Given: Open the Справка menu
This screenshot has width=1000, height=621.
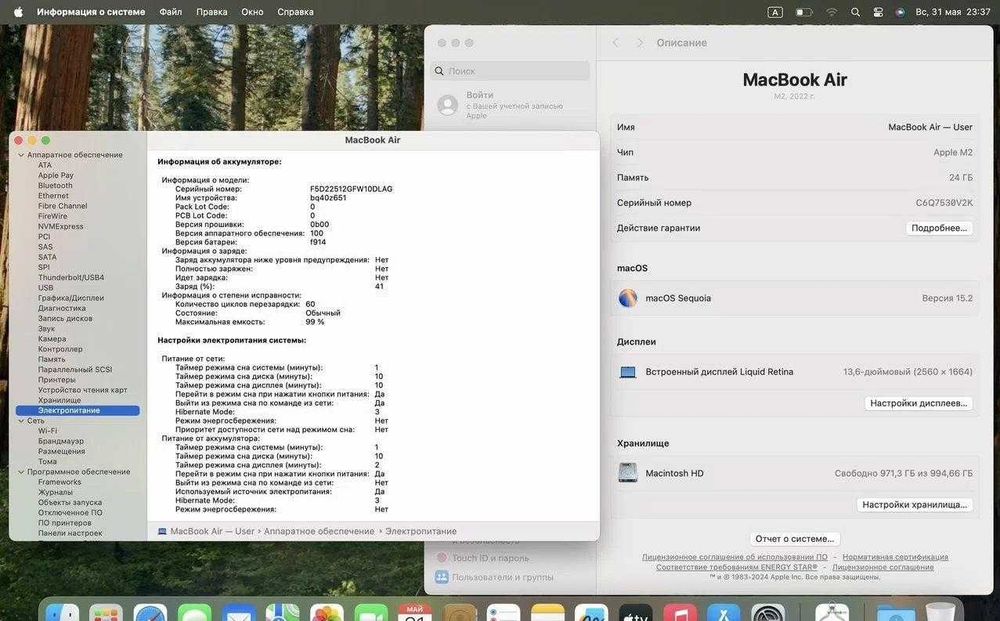Looking at the screenshot, I should 295,12.
